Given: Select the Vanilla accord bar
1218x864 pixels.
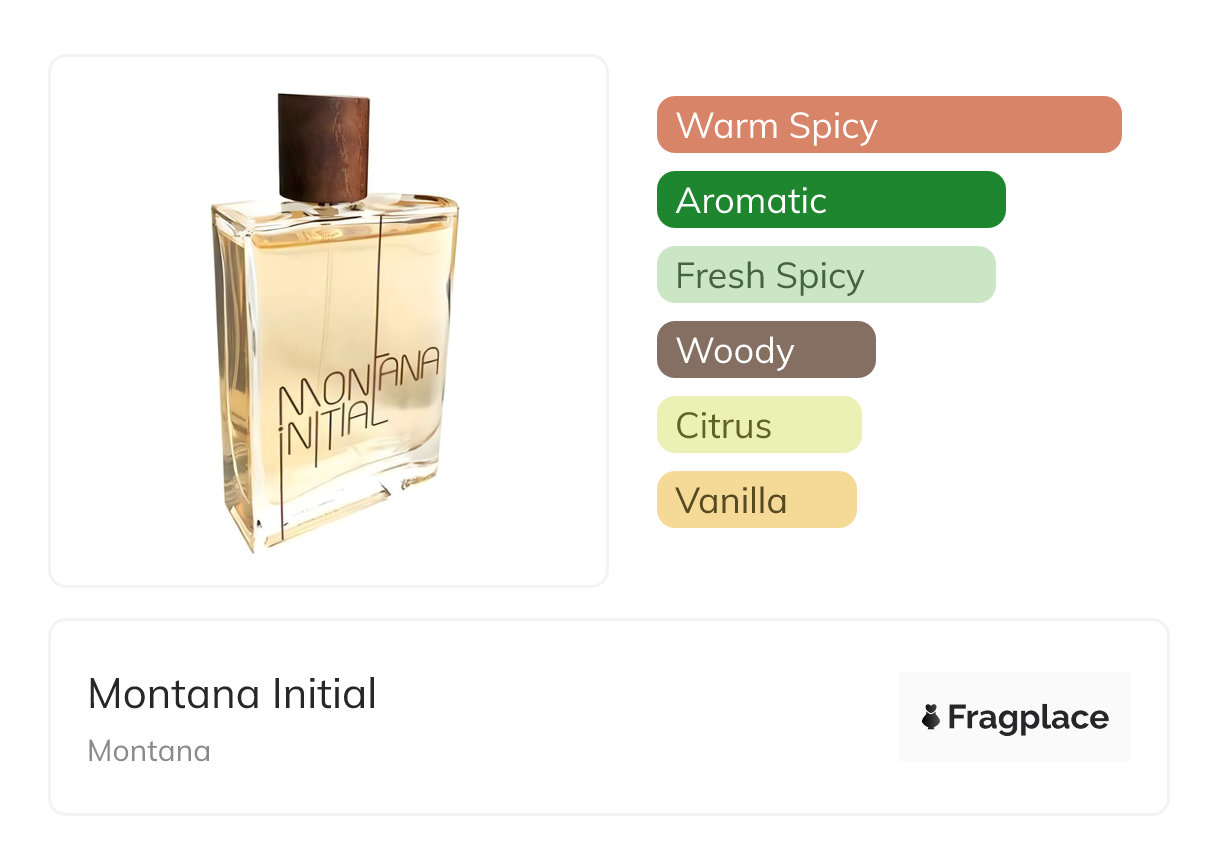Looking at the screenshot, I should (756, 500).
